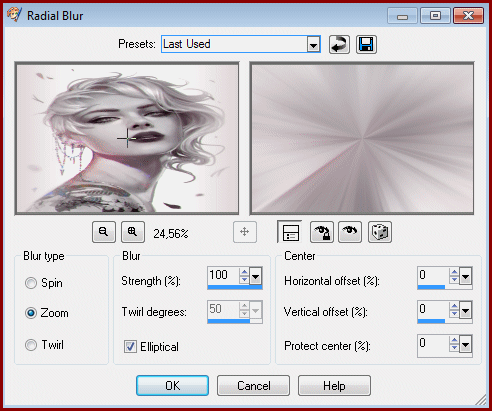Close the Radial Blur dialog
The image size is (492, 411).
pyautogui.click(x=468, y=16)
